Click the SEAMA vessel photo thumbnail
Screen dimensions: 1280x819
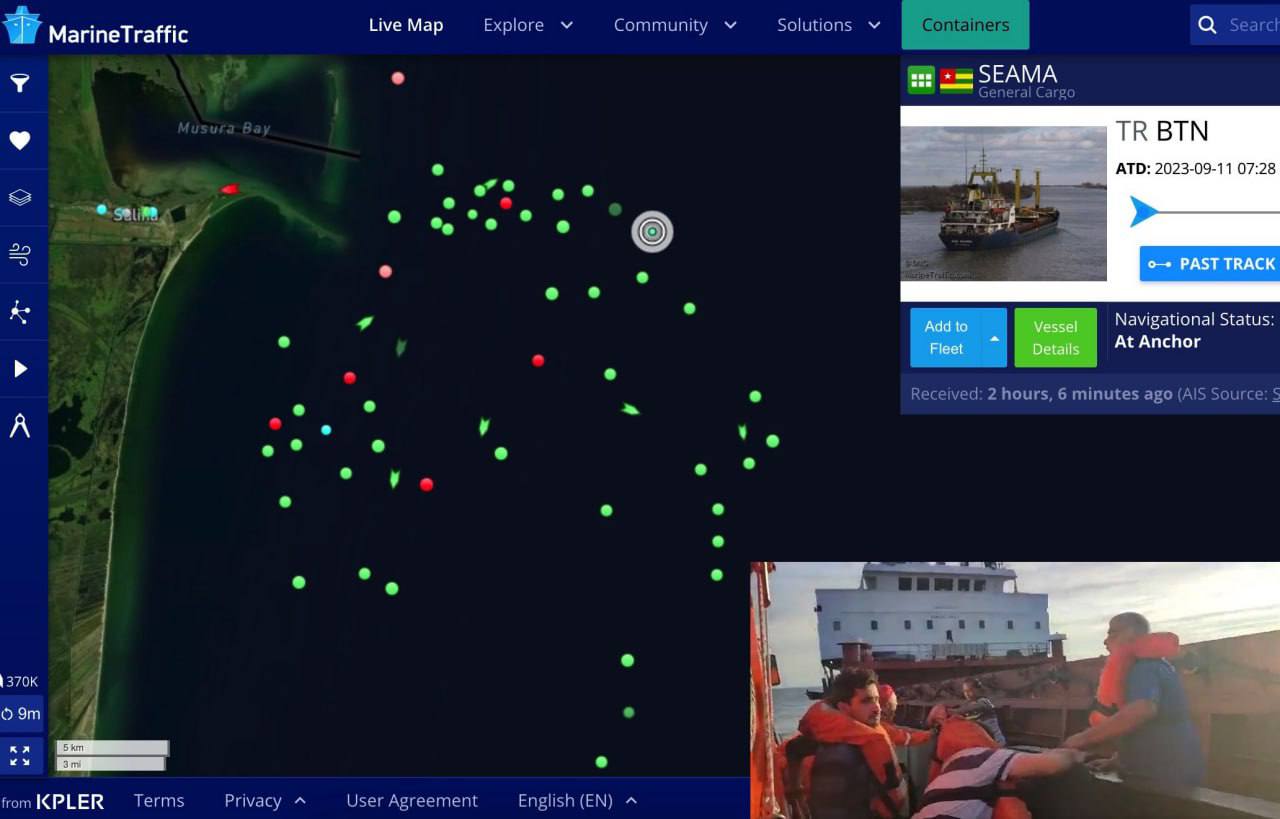(x=1003, y=203)
